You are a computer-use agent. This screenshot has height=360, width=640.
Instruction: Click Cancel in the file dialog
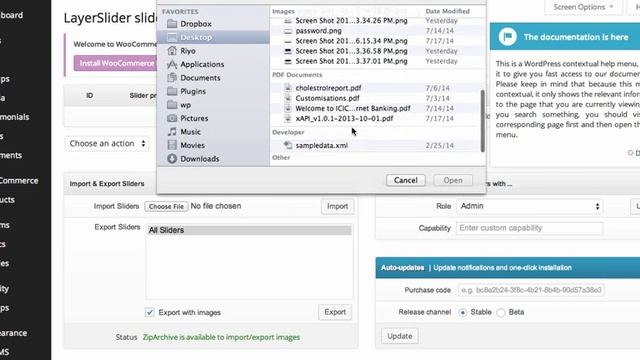coord(406,180)
